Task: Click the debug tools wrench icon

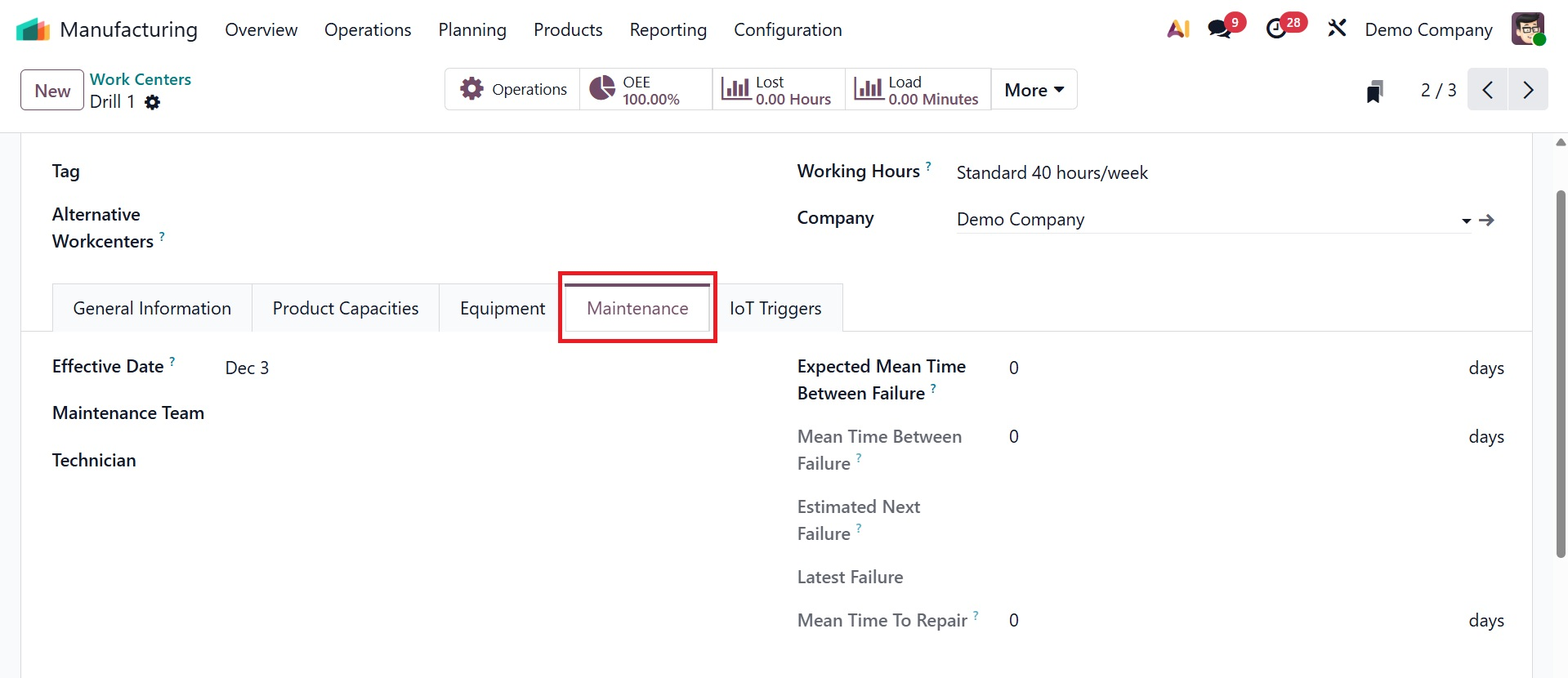Action: click(x=1337, y=29)
